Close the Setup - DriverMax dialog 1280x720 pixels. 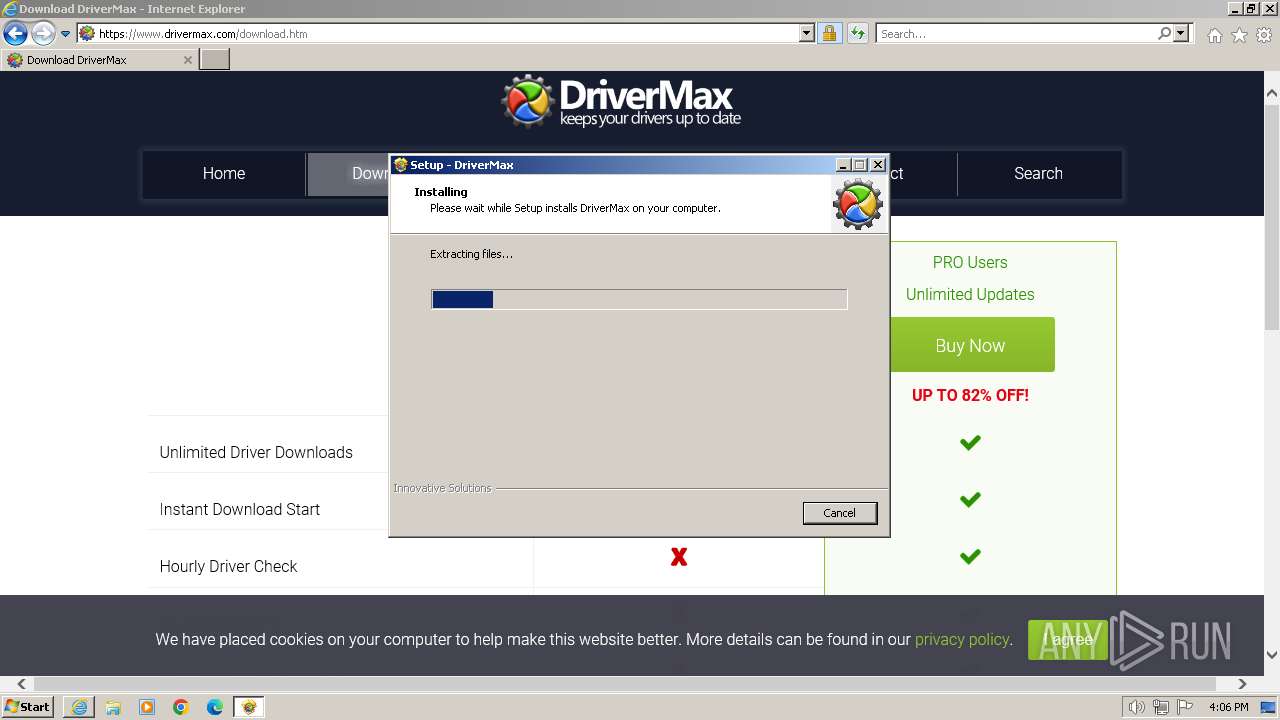pyautogui.click(x=878, y=165)
